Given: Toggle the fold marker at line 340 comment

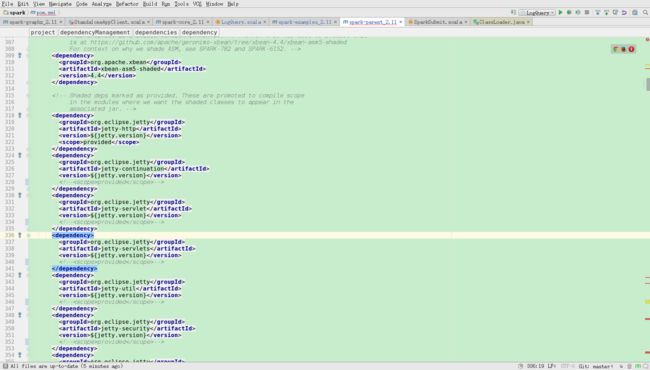Looking at the screenshot, I should pos(27,262).
